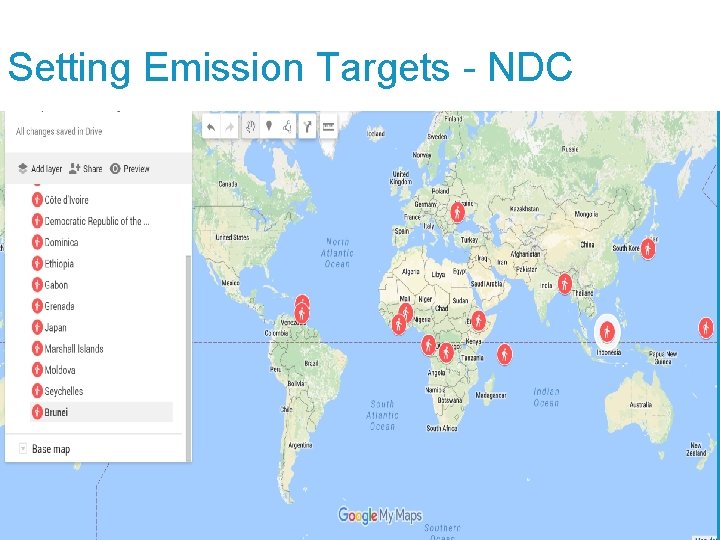Click the Côte d'Ivoire marker on the map
Screen dimensions: 720x540
pyautogui.click(x=398, y=324)
